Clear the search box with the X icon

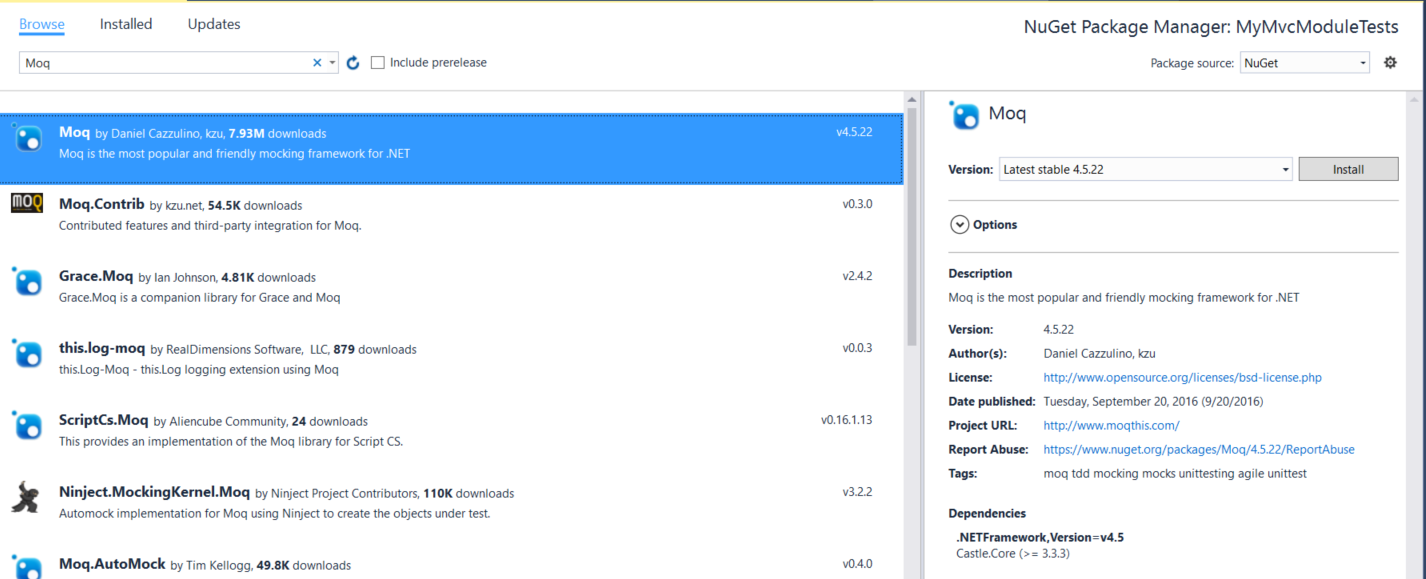pos(317,63)
